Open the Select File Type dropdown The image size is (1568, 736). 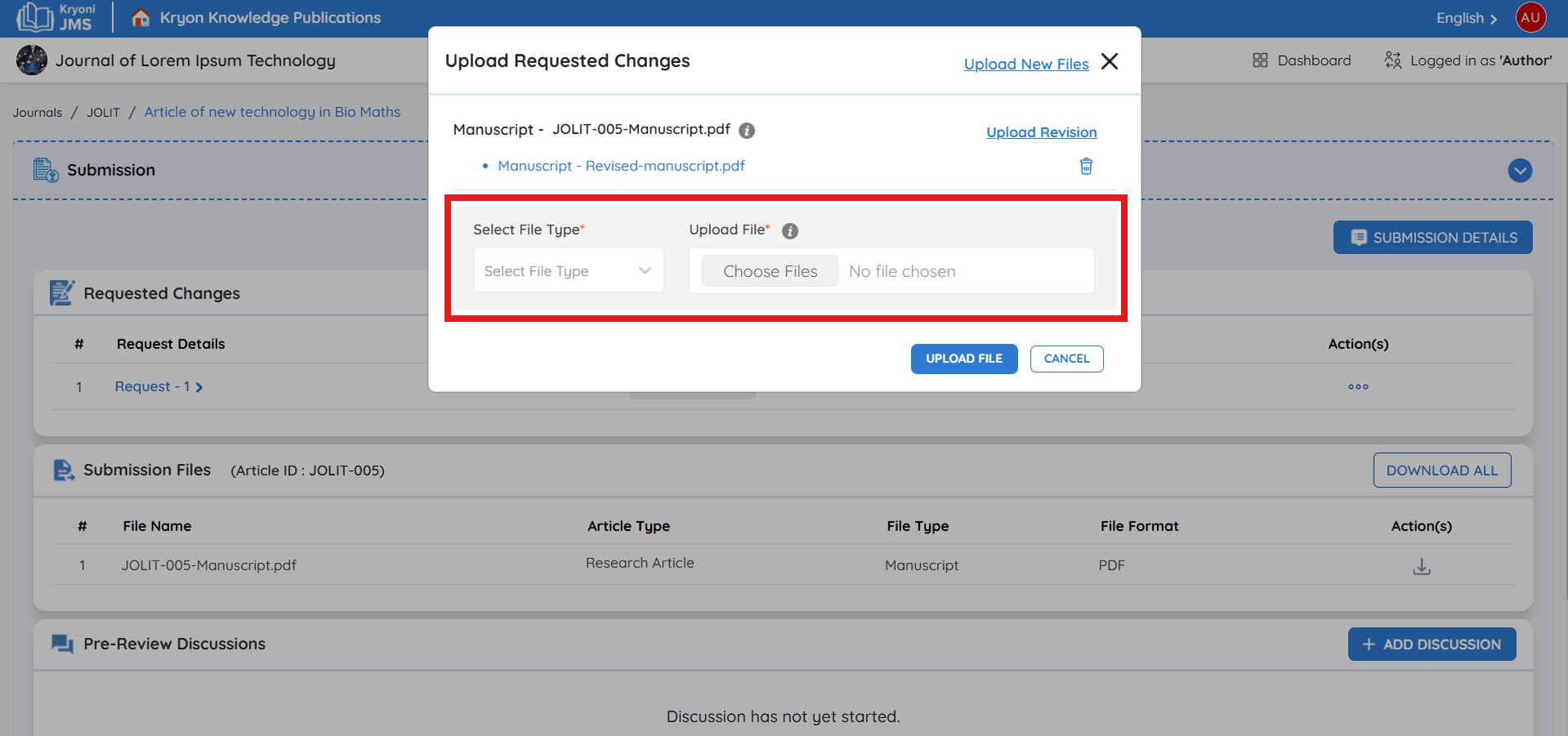568,271
